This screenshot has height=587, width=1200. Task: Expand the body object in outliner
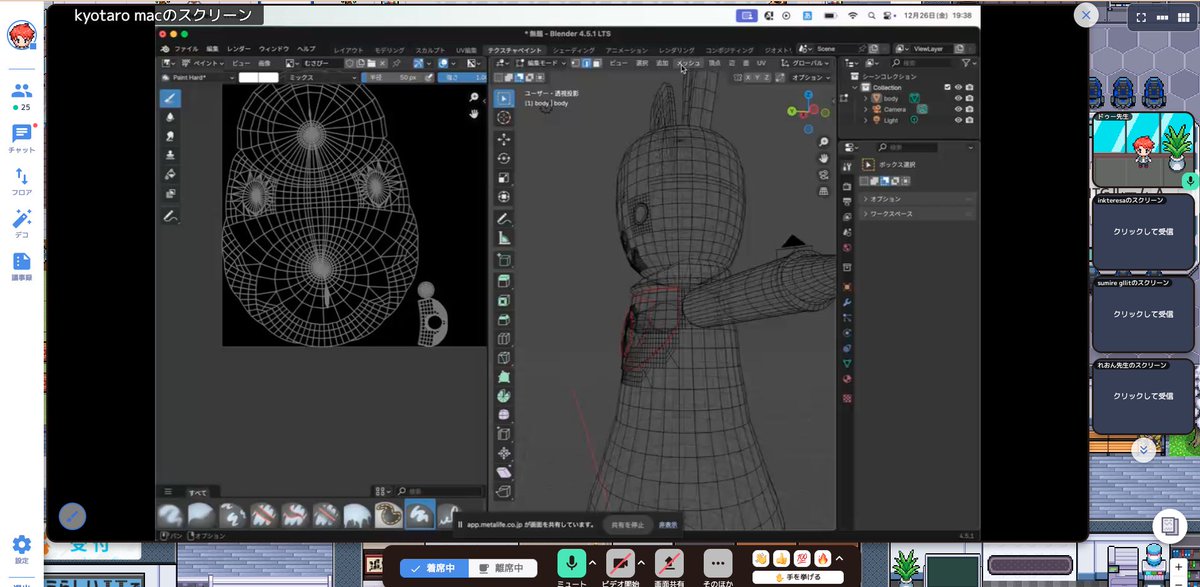coord(866,98)
